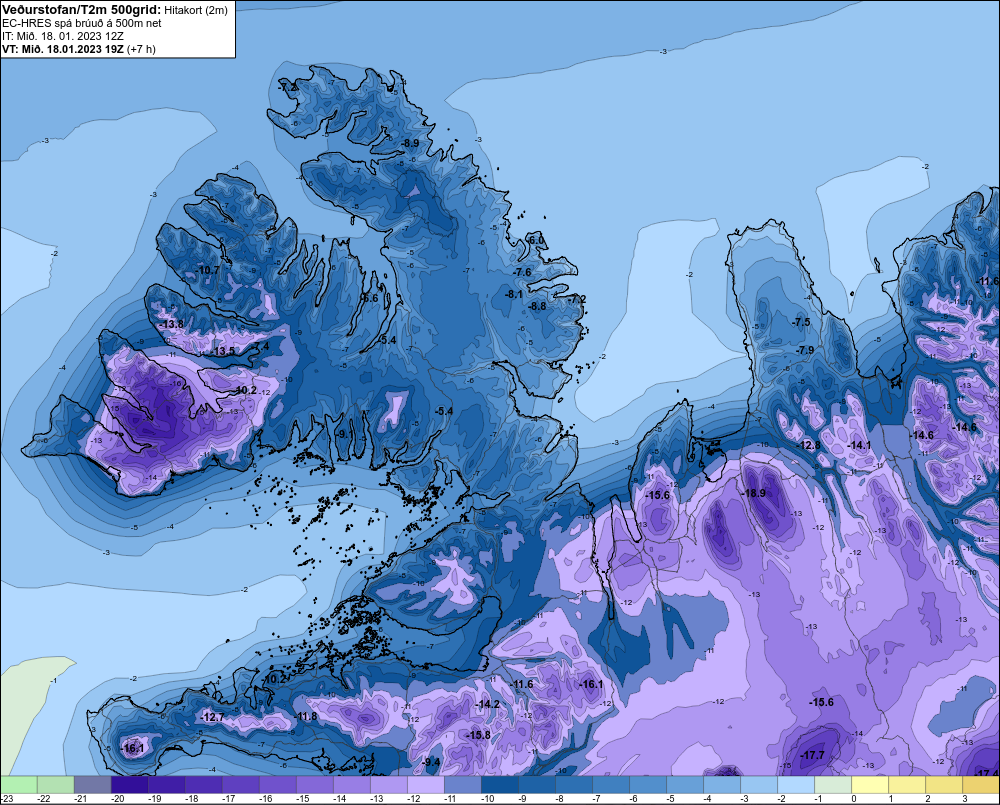Click the -17.4 temperature value on the map

(x=987, y=772)
